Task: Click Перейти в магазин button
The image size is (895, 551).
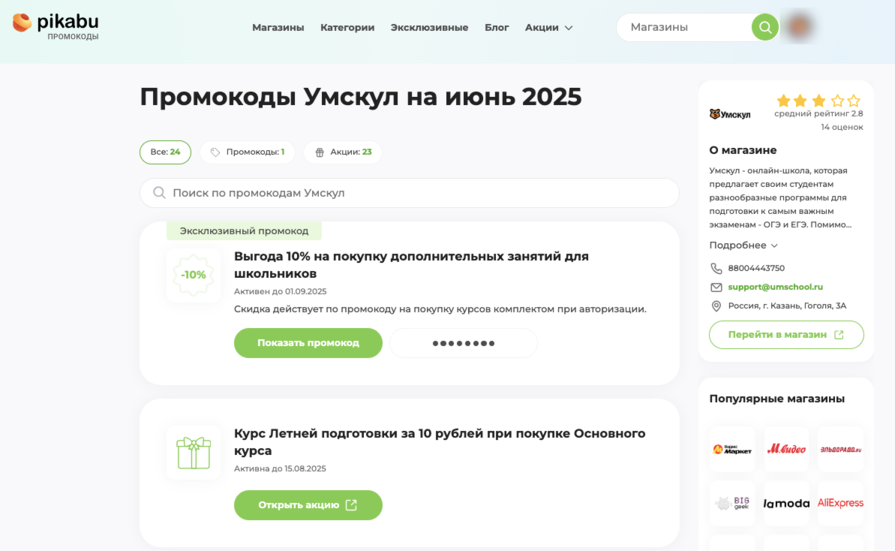Action: point(786,335)
